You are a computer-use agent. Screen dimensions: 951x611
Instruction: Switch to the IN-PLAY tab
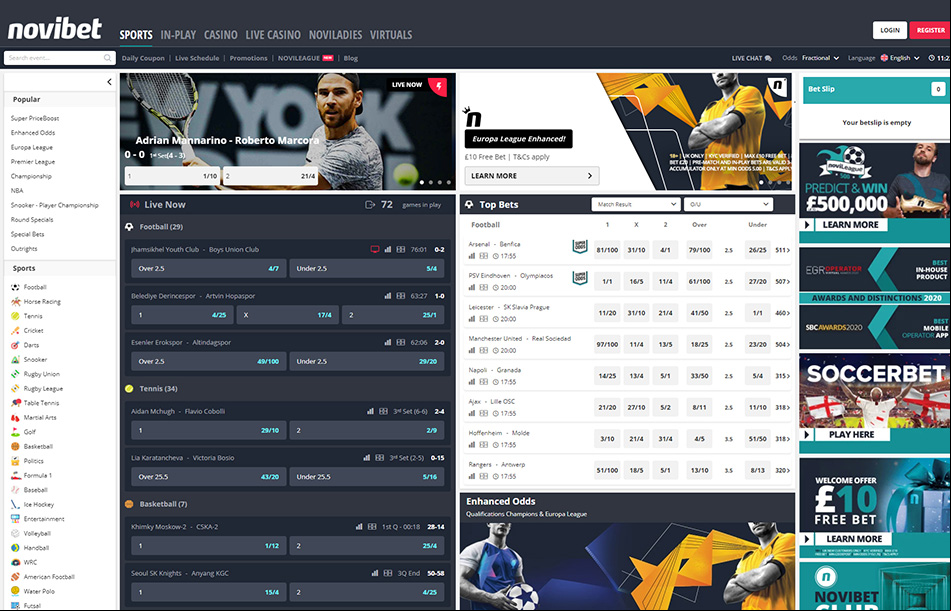point(178,35)
